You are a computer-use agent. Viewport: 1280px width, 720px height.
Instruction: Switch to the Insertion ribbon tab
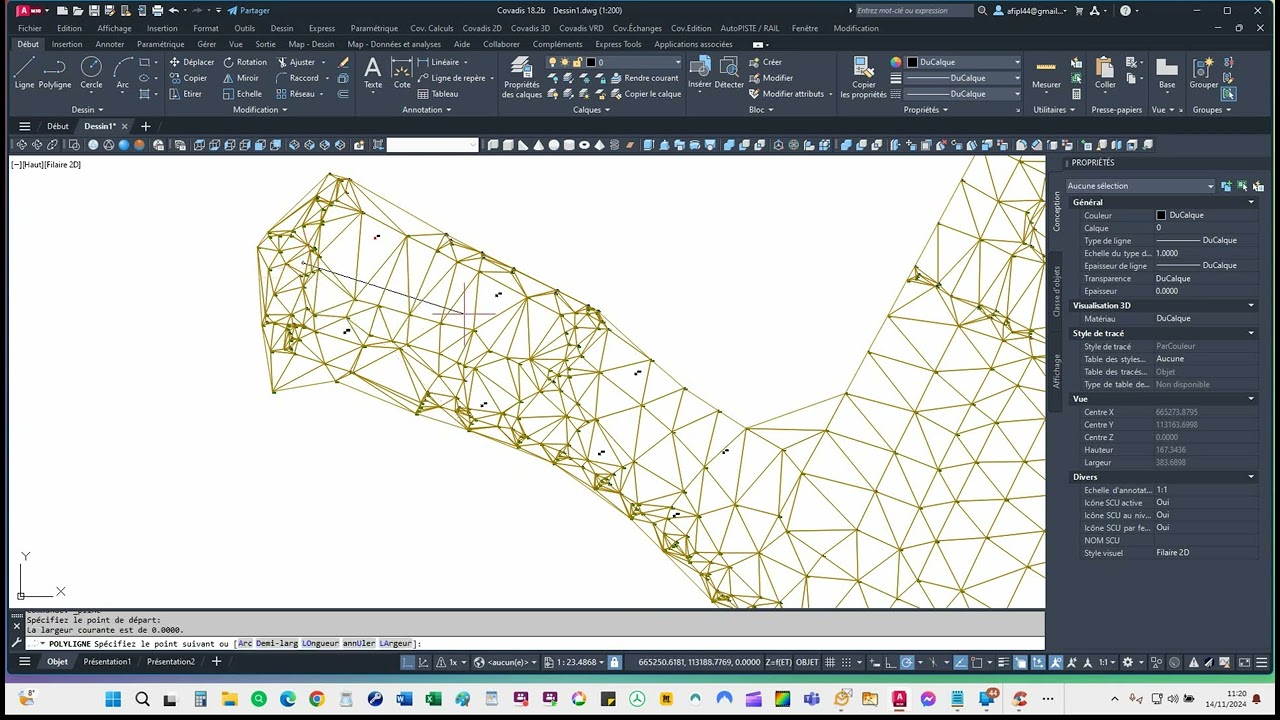click(67, 44)
